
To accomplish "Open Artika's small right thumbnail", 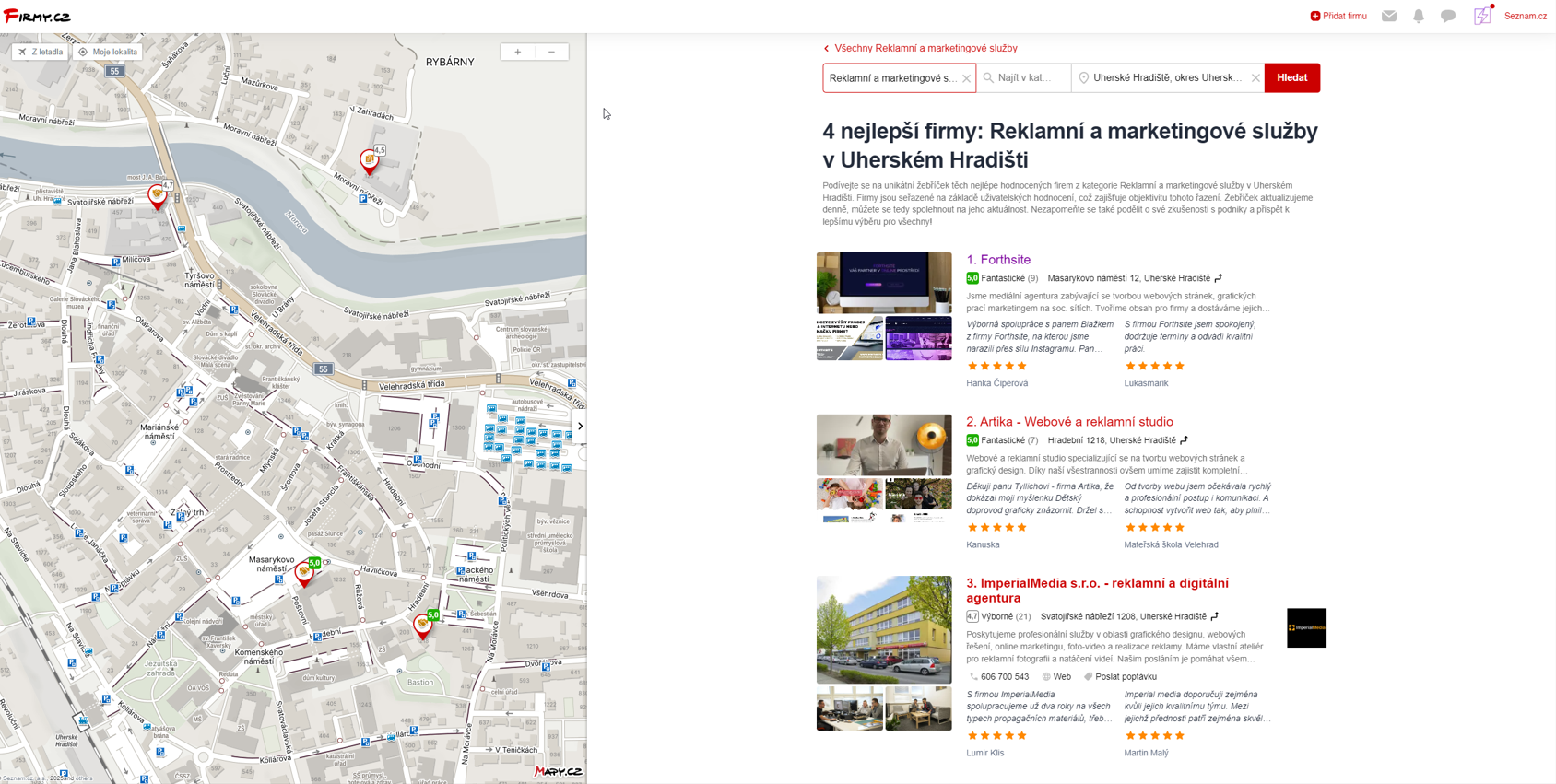I will 918,499.
